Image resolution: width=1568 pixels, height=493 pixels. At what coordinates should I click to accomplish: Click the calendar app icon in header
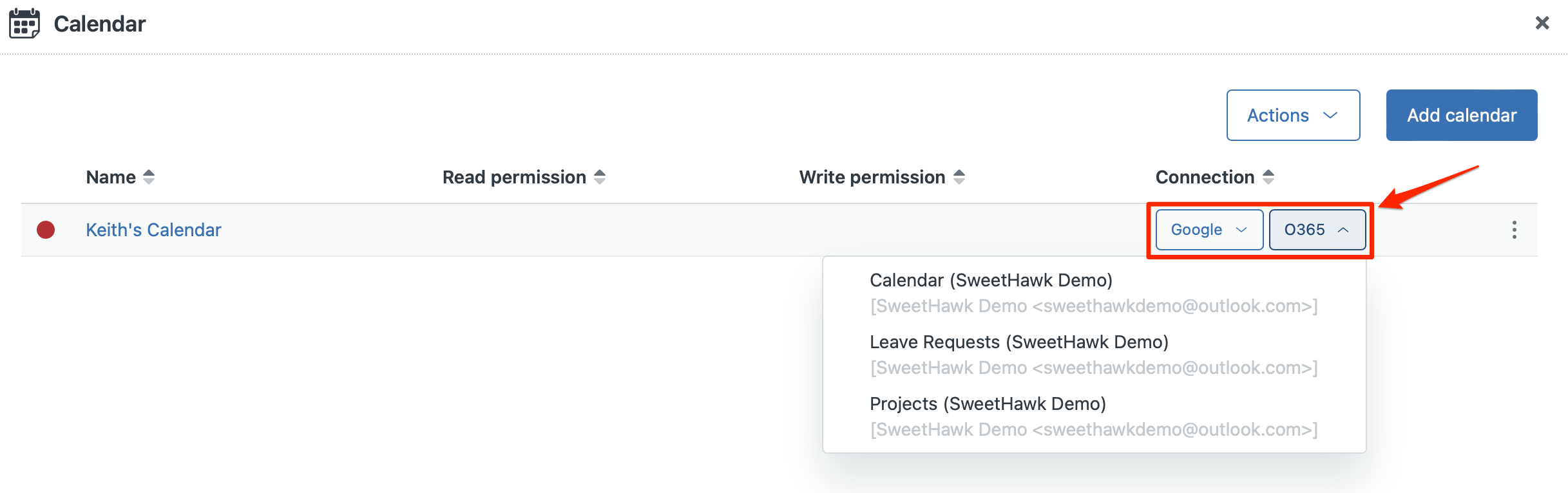24,24
